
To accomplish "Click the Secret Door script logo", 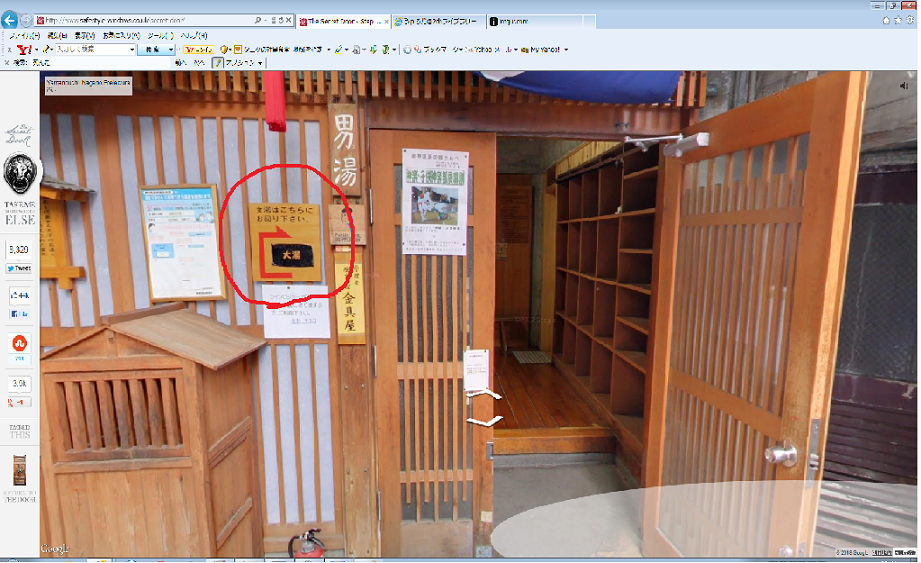I will pos(19,134).
